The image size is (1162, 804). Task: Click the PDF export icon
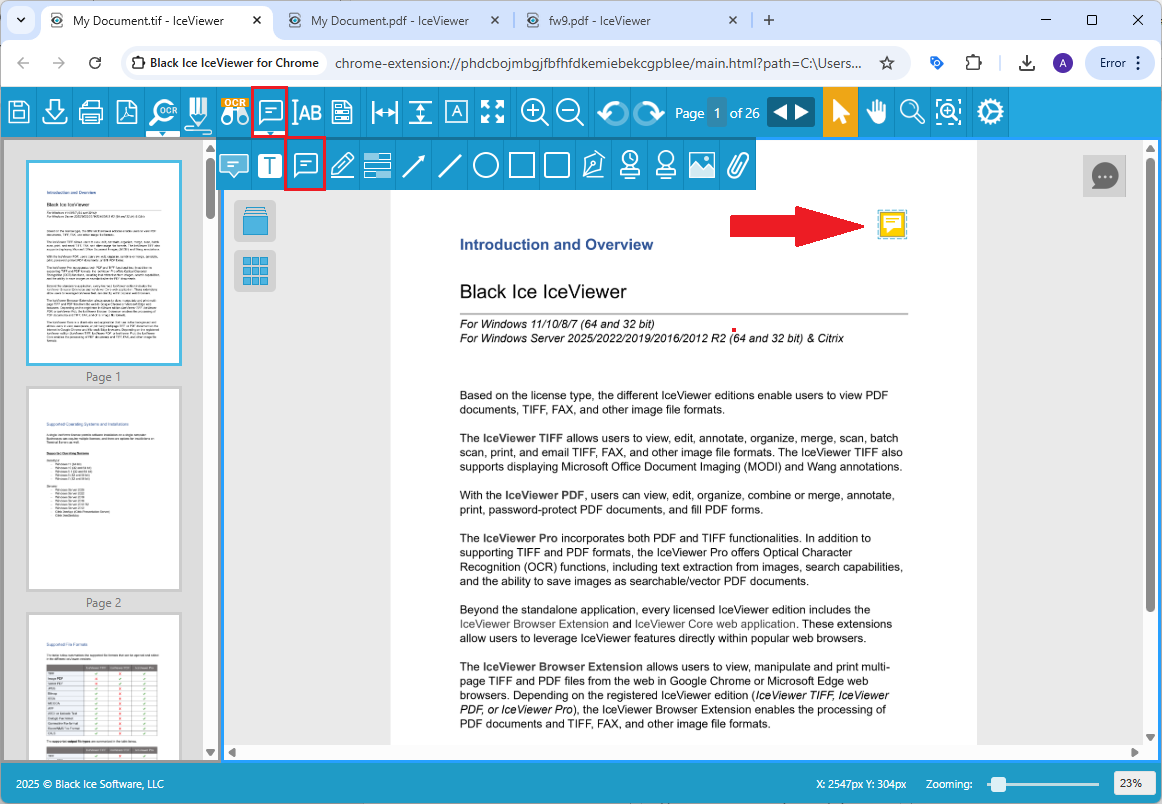pos(127,113)
